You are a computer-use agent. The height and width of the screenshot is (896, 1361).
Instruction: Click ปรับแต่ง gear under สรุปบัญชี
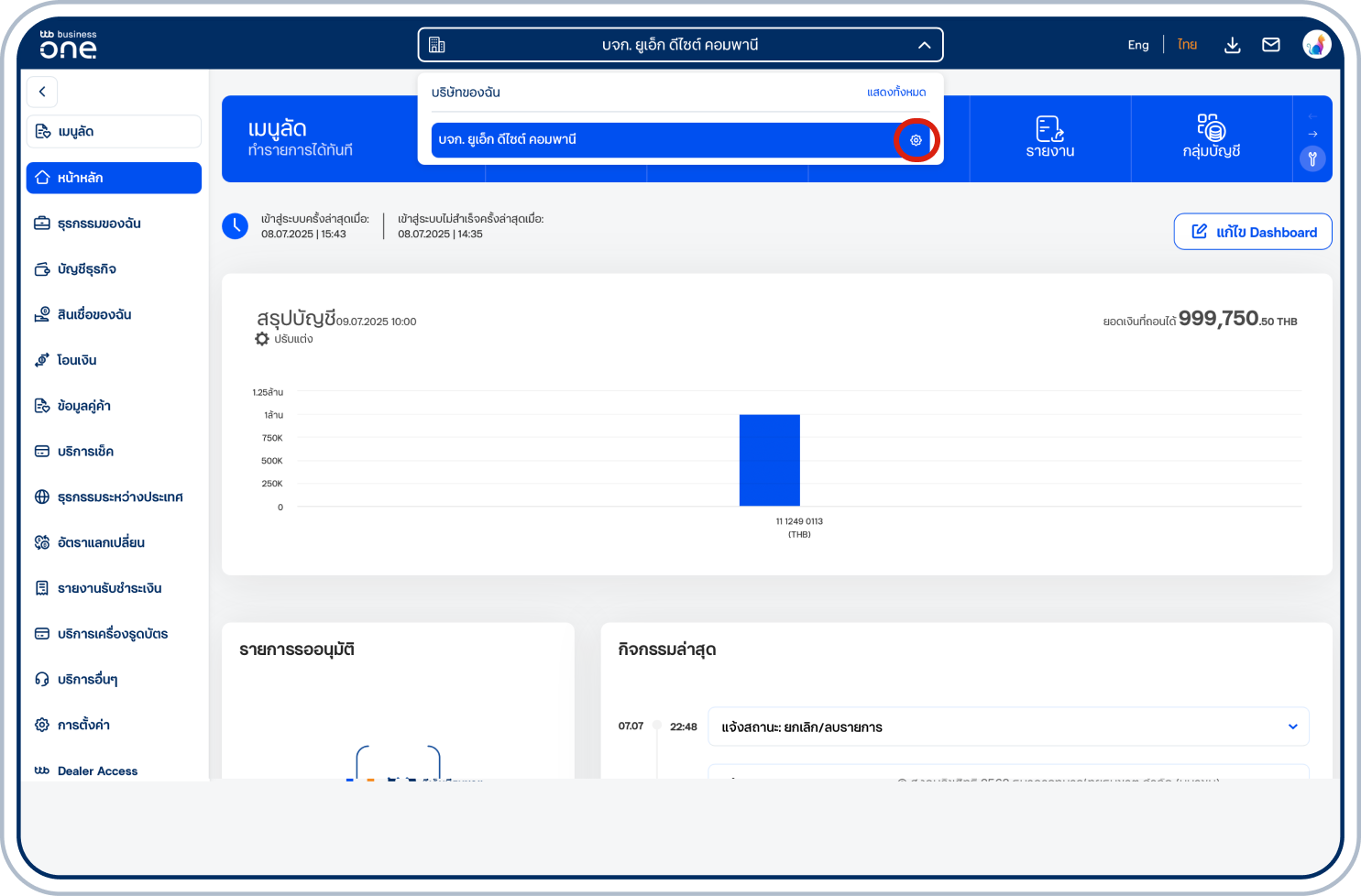coord(263,339)
